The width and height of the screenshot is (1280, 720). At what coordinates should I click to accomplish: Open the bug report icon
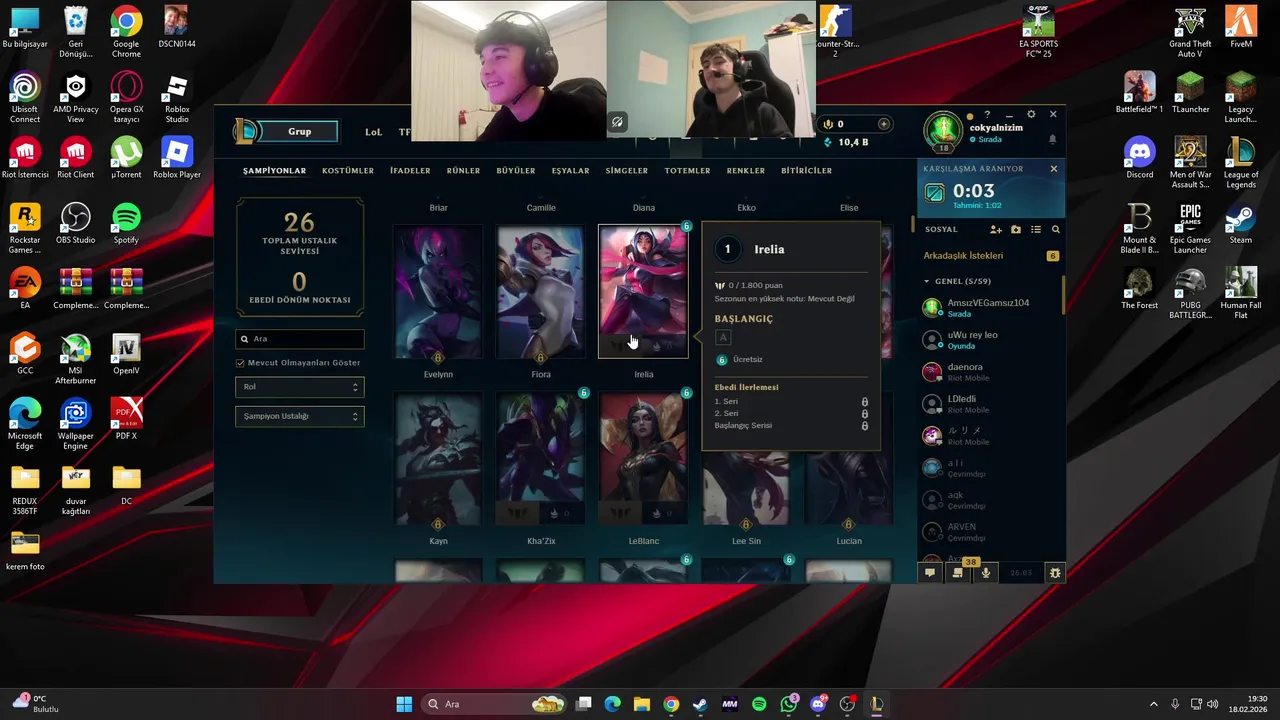pos(1054,573)
